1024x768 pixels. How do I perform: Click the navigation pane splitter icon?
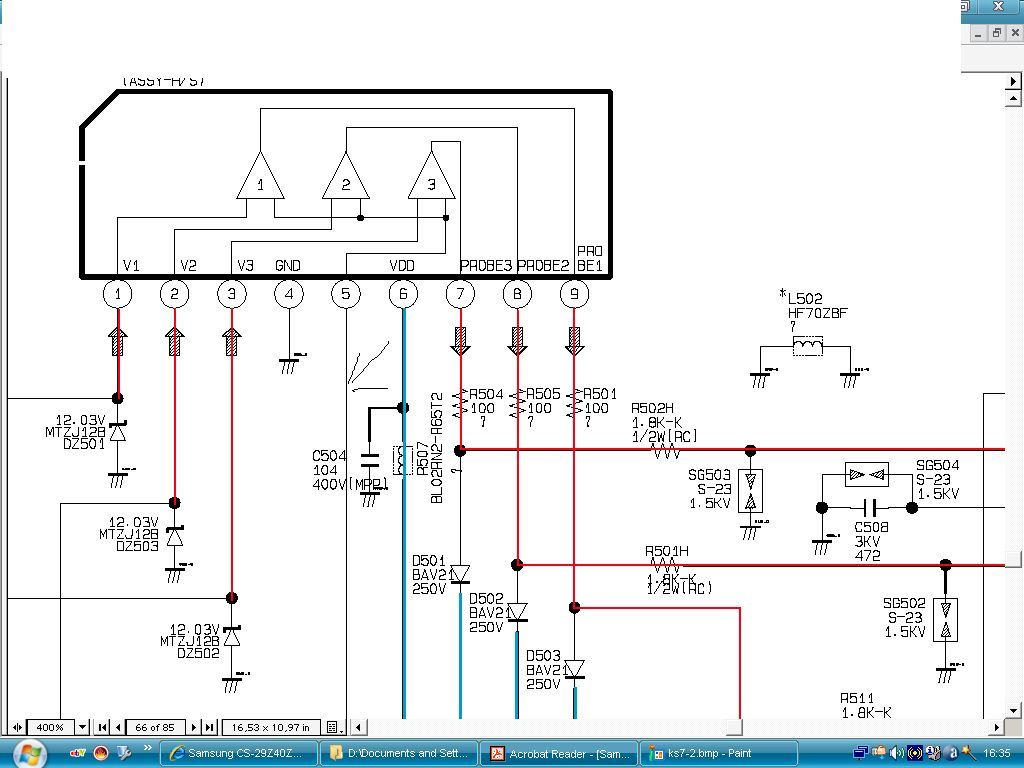15,727
